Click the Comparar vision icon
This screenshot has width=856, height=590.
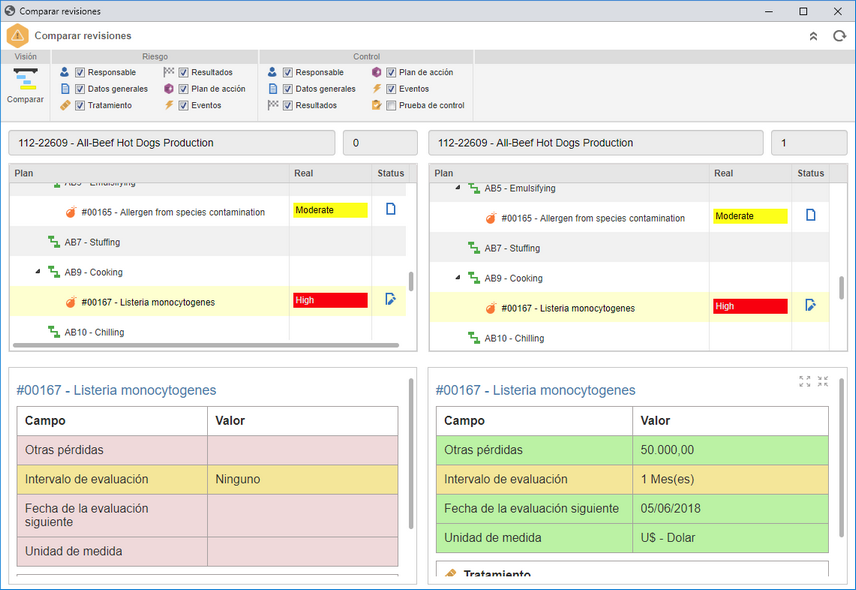point(26,79)
